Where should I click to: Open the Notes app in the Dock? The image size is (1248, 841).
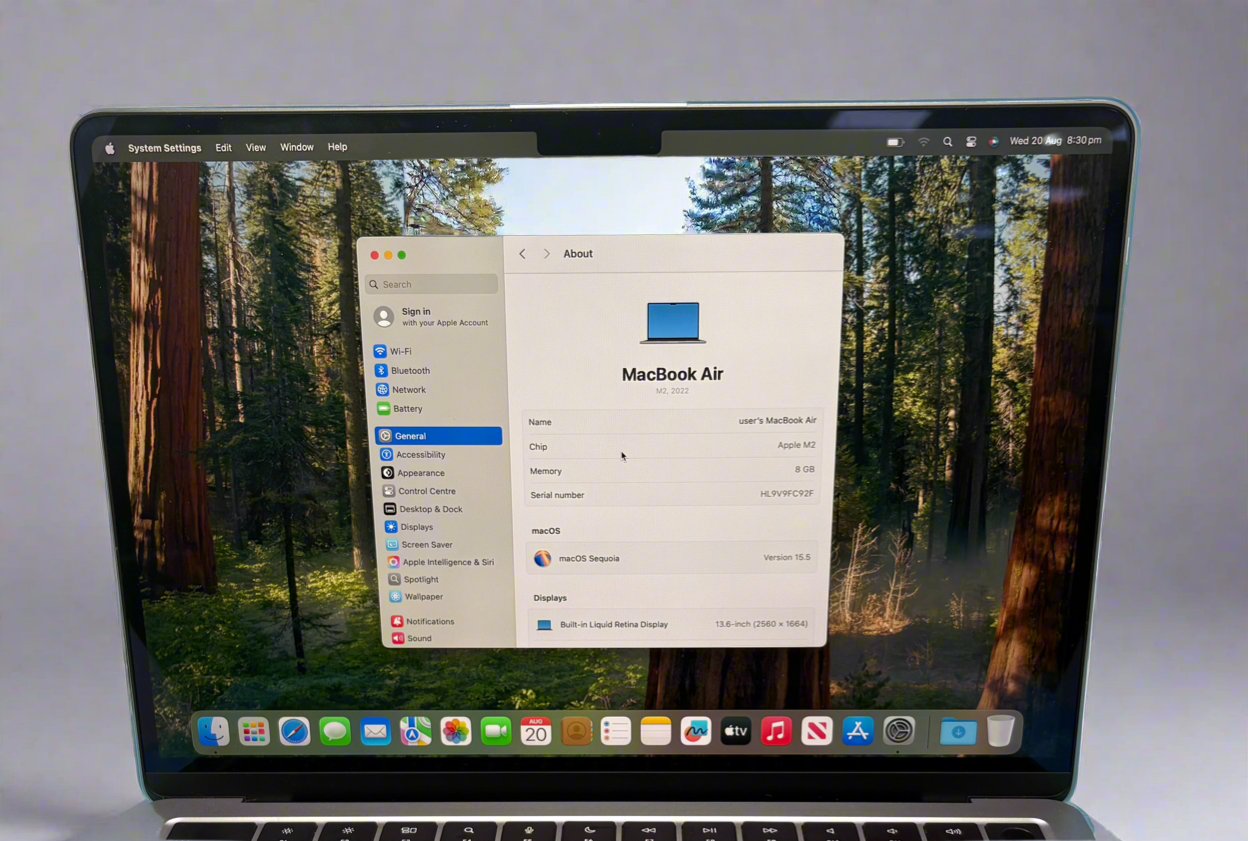tap(656, 732)
